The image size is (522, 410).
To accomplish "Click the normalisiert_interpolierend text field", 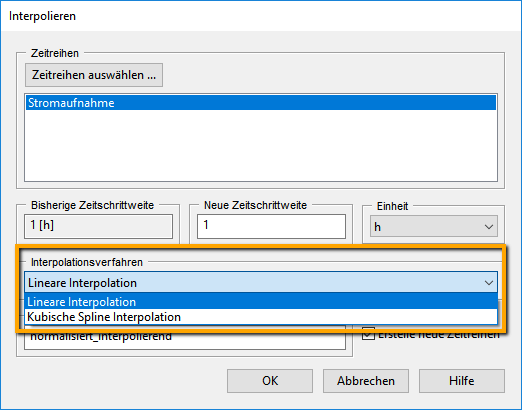I will coord(185,337).
